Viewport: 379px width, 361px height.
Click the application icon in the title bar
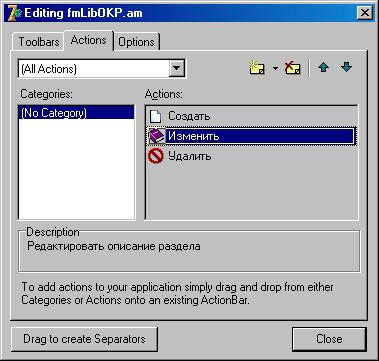tap(14, 13)
